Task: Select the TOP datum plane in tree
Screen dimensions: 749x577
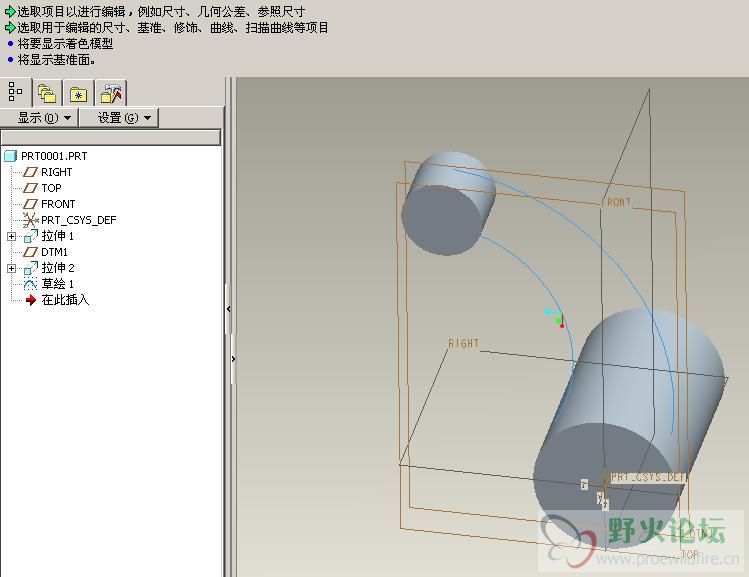Action: click(51, 188)
